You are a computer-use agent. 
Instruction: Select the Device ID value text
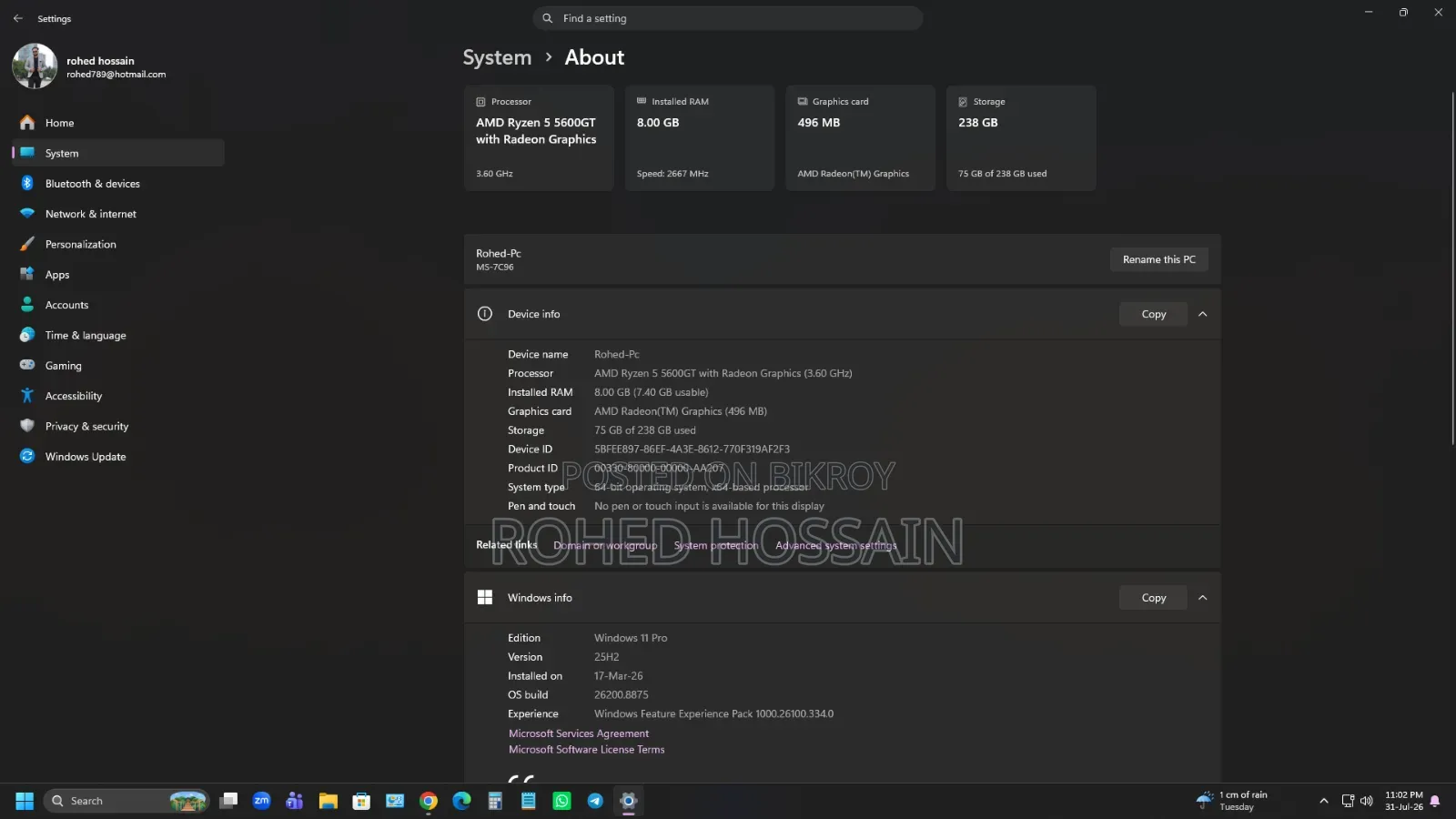coord(692,450)
